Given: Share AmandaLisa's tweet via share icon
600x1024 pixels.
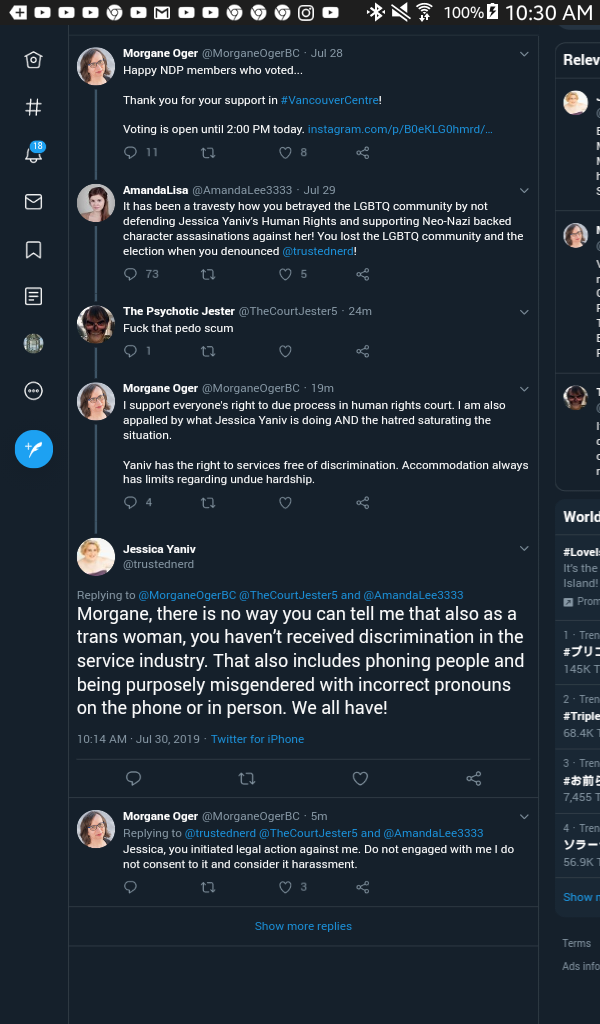Looking at the screenshot, I should [363, 274].
